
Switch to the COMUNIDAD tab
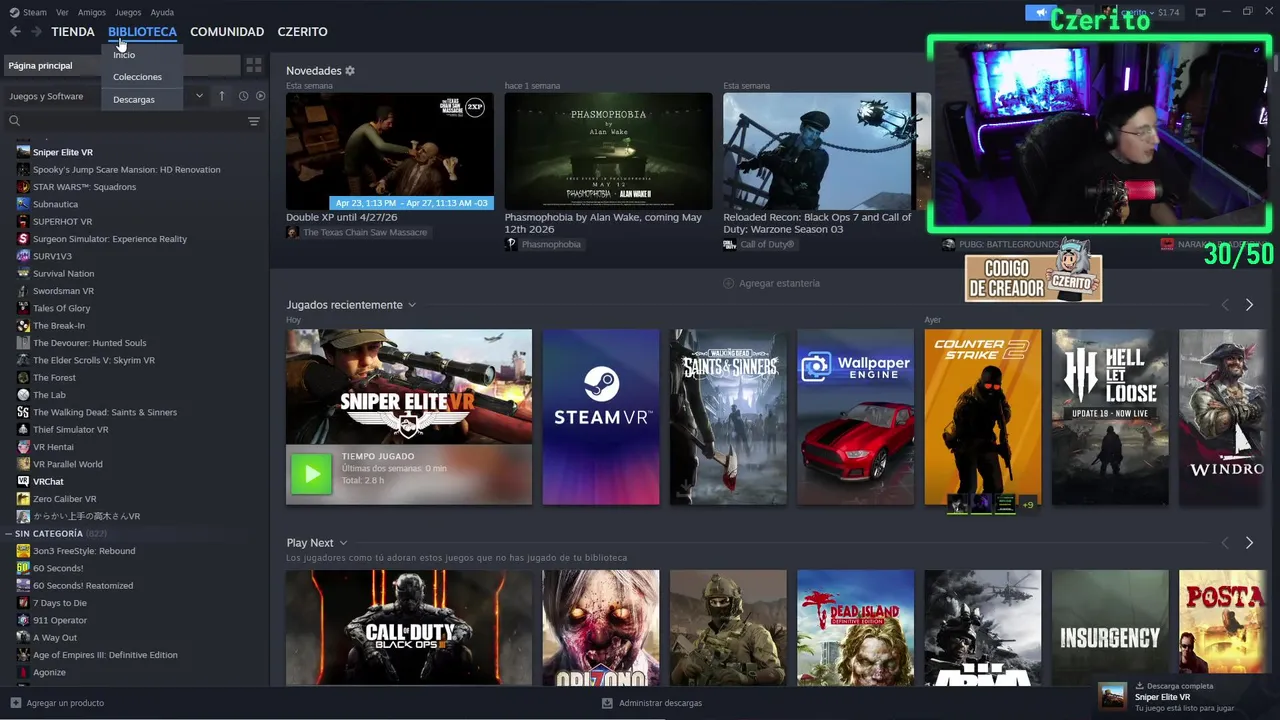pyautogui.click(x=227, y=32)
